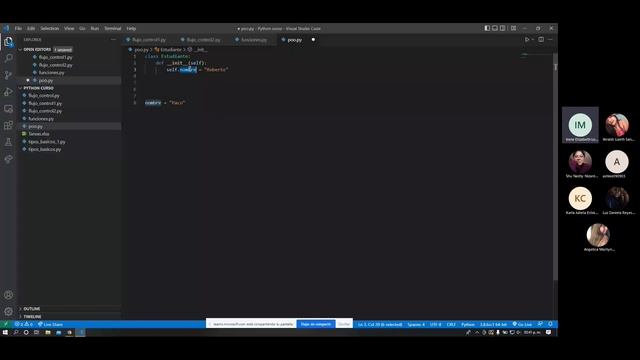The width and height of the screenshot is (640, 360).
Task: Open the Live Share activity bar view
Action: tap(8, 159)
